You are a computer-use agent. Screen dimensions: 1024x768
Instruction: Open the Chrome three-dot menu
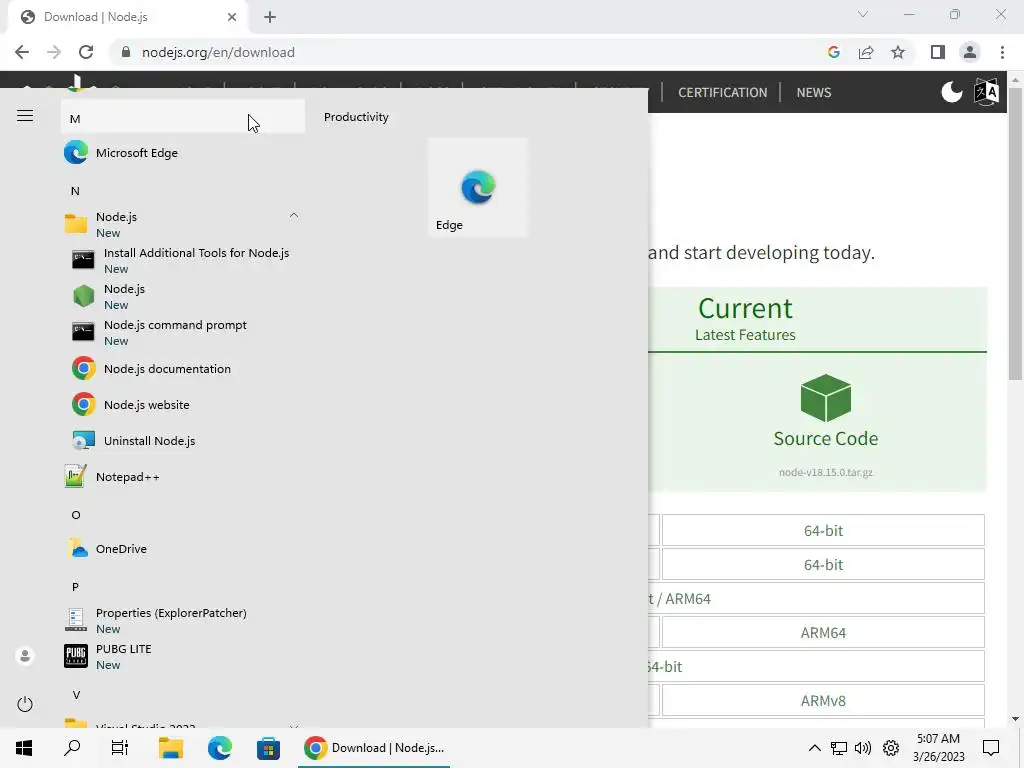tap(1002, 52)
